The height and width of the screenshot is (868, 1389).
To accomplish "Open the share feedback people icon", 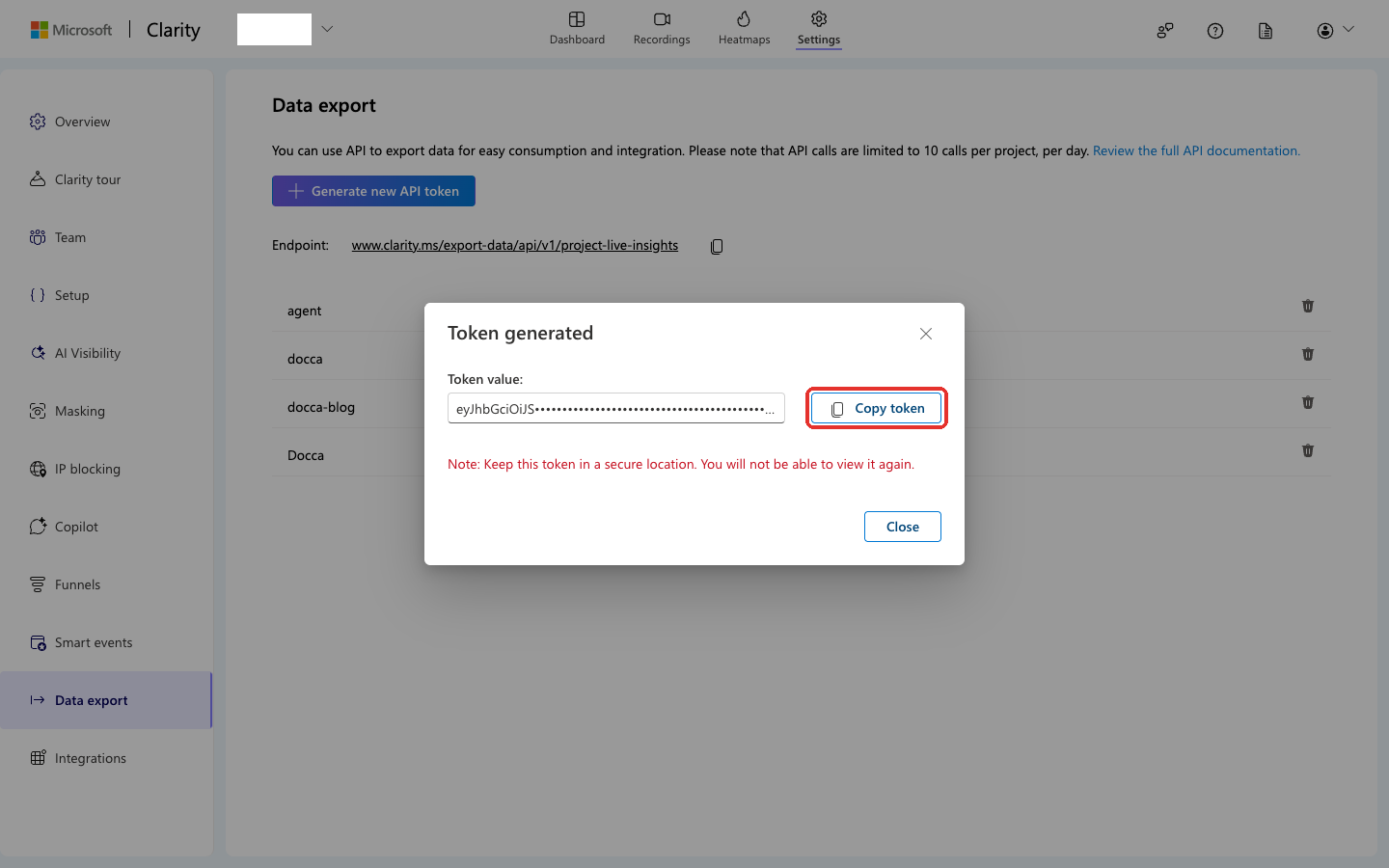I will 1165,31.
